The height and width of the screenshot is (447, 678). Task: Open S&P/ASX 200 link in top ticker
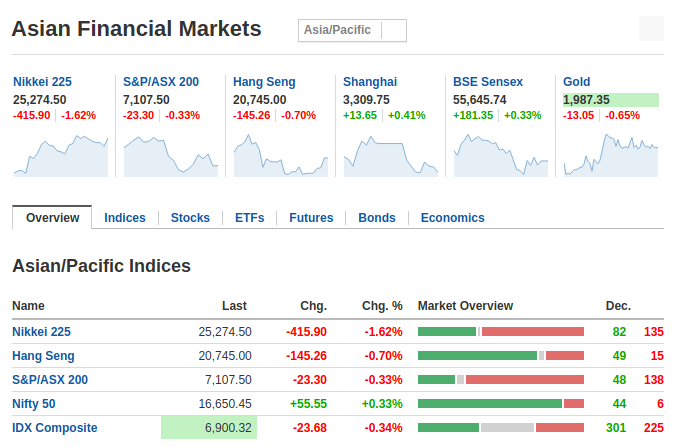(x=161, y=82)
